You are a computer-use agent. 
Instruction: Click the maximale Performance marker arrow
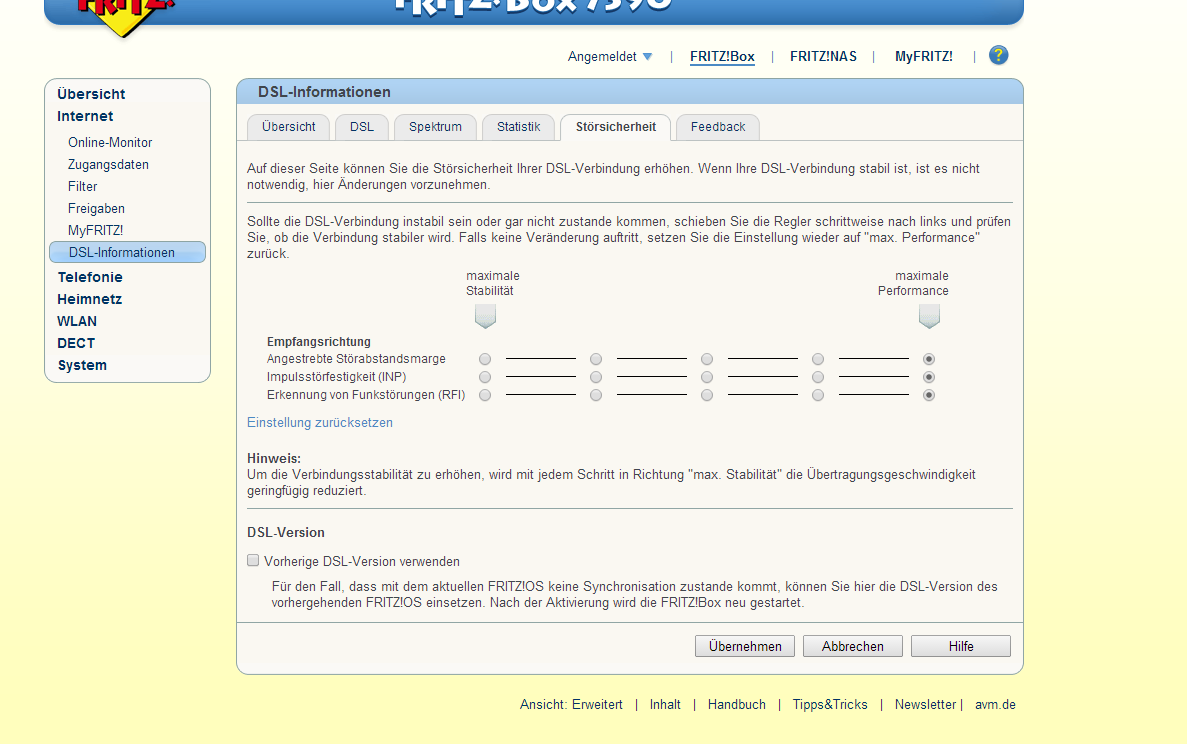point(929,316)
